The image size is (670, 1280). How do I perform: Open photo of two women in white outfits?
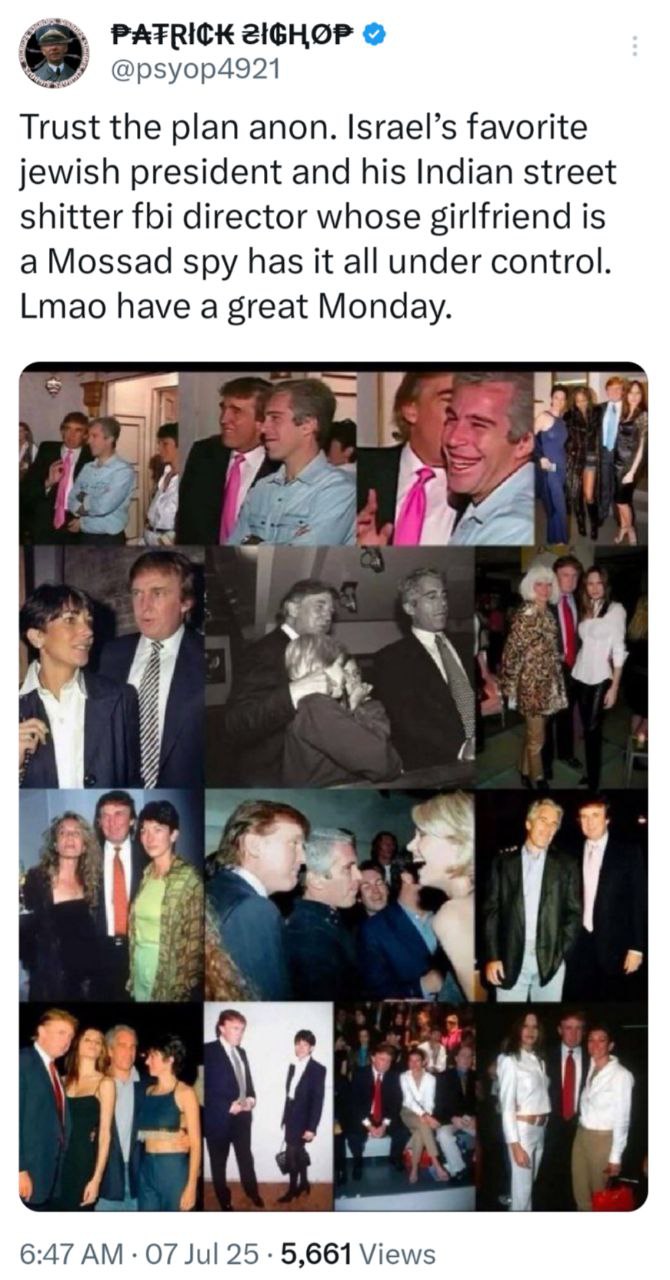[561, 1106]
